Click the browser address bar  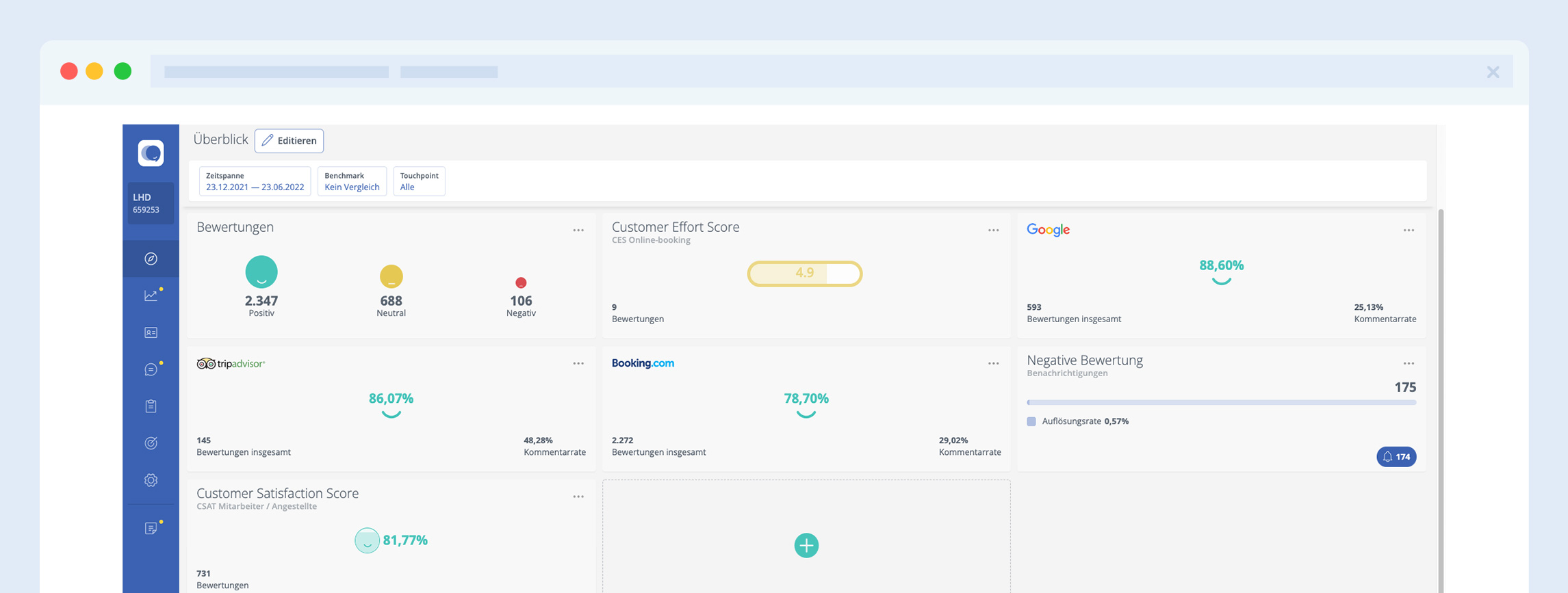[832, 71]
